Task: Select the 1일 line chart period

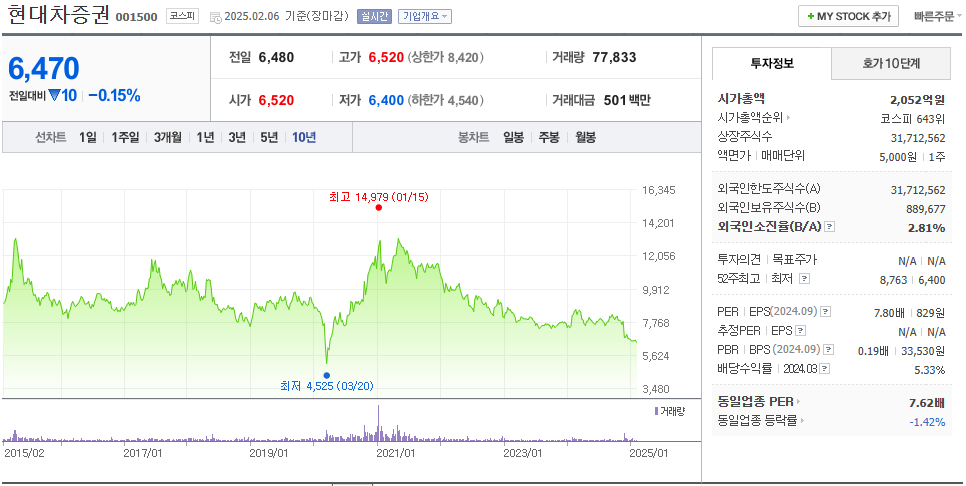Action: coord(87,137)
